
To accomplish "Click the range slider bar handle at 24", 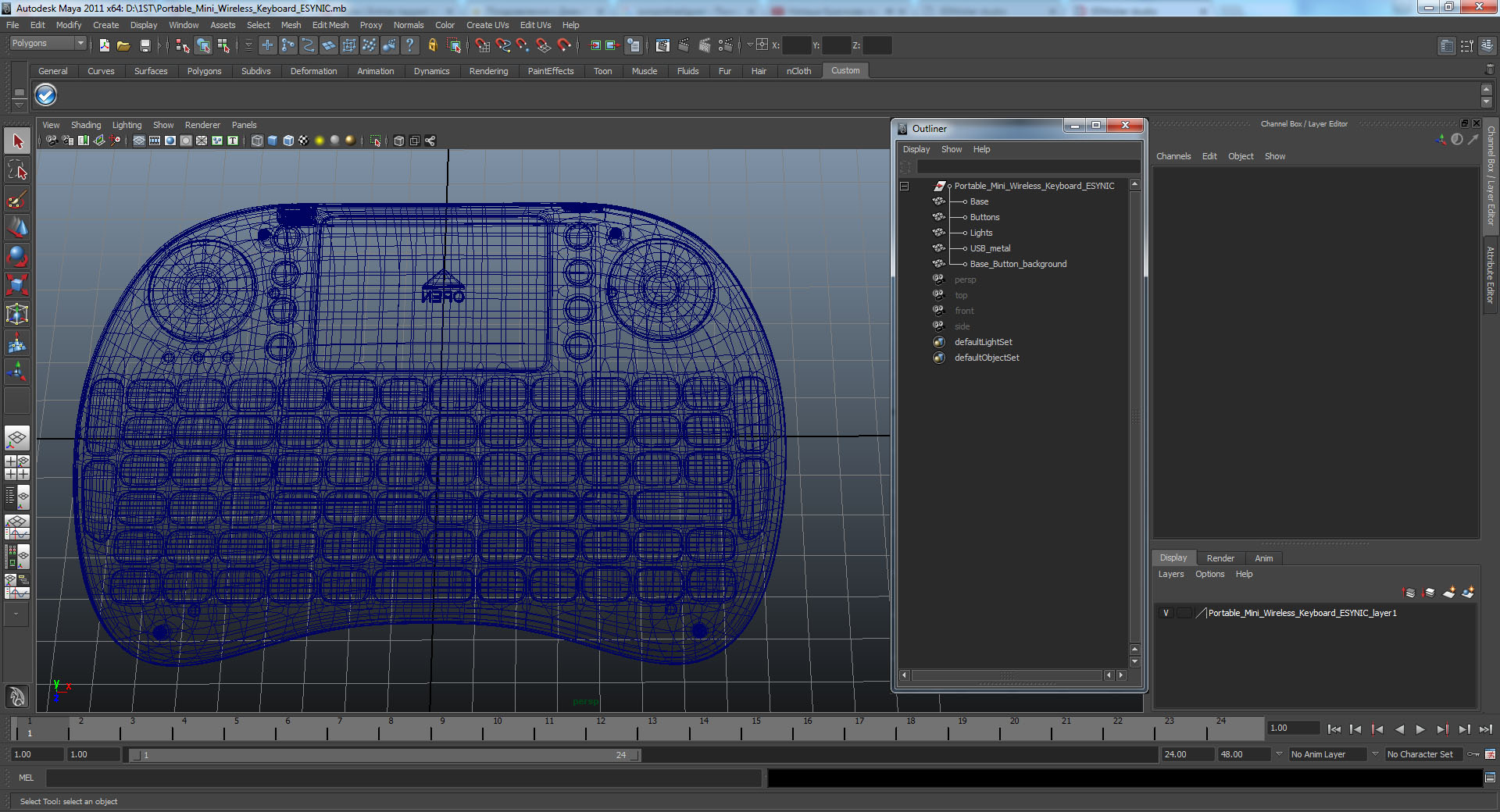I will coord(635,755).
